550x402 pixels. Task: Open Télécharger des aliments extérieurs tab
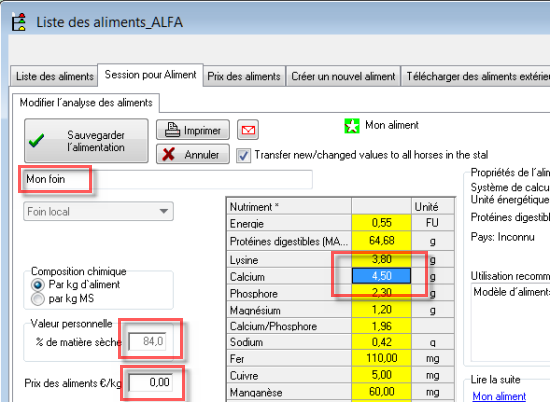[x=476, y=76]
